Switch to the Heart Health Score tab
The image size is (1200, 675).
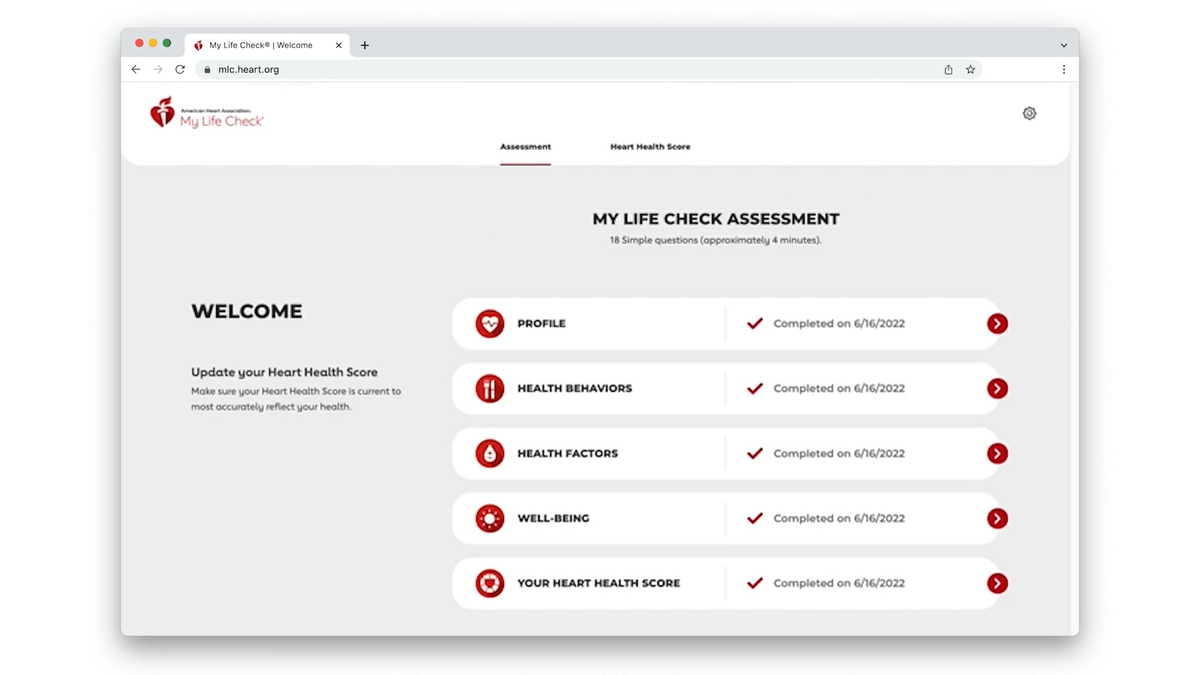click(650, 147)
